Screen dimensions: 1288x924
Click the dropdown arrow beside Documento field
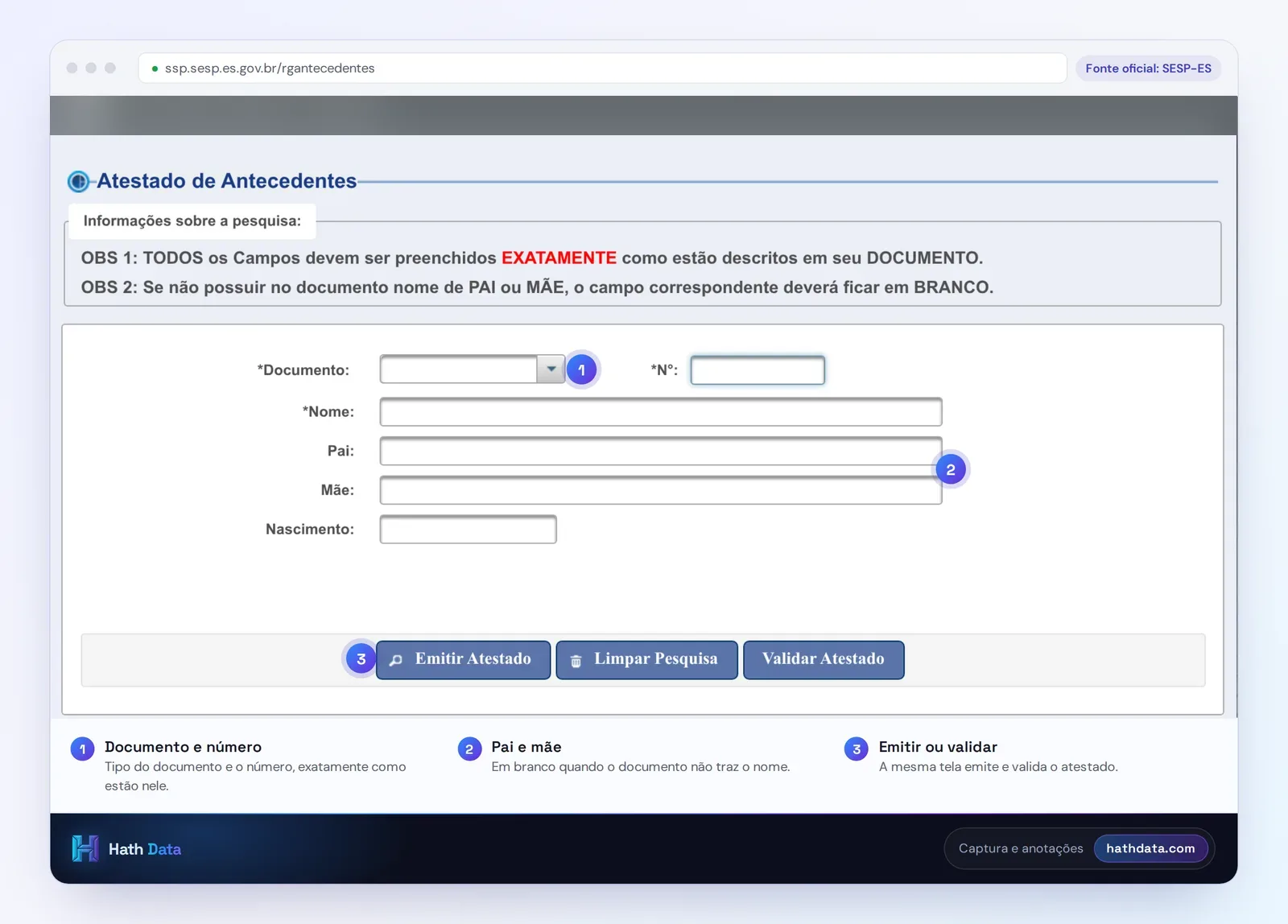(551, 369)
